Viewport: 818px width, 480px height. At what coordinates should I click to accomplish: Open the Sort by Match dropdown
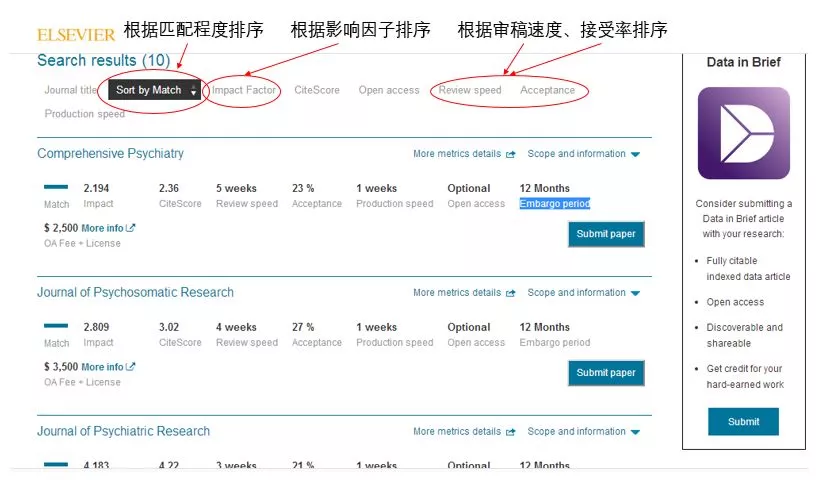155,90
